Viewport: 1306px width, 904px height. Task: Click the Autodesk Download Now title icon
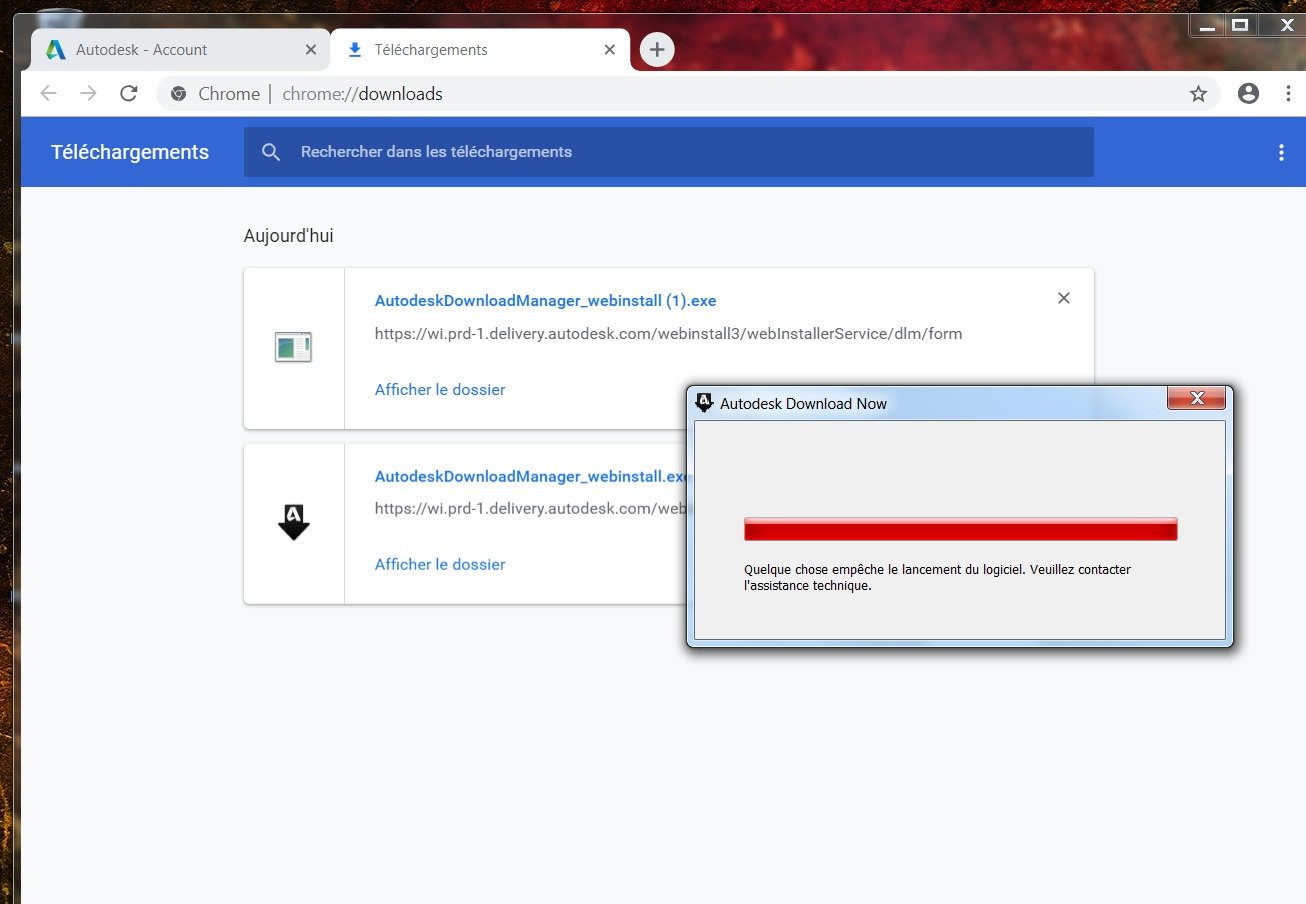click(x=704, y=402)
